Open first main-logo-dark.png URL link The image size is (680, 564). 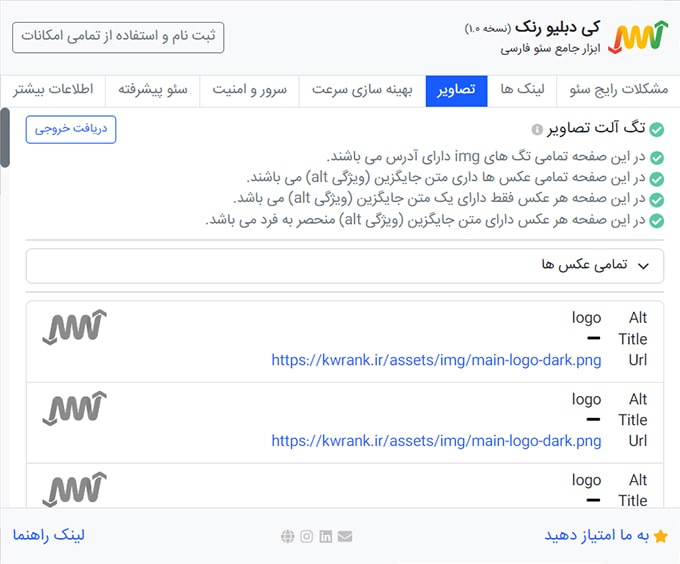point(436,360)
